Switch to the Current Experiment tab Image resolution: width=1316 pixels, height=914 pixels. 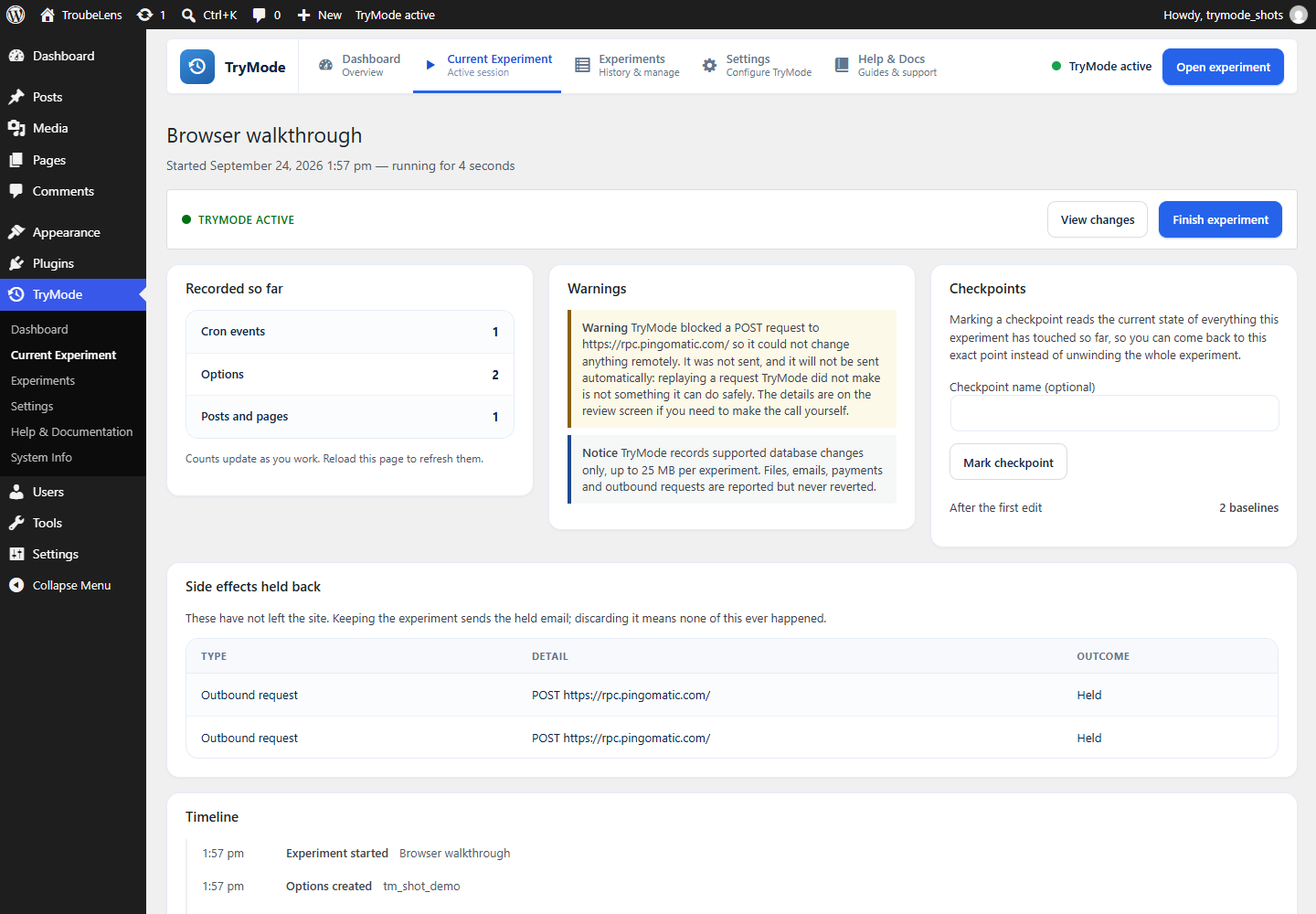(x=487, y=66)
